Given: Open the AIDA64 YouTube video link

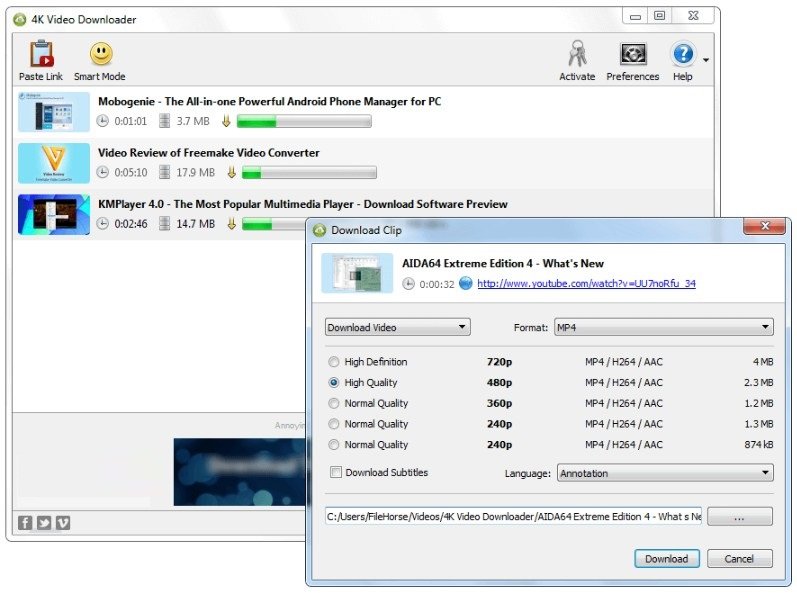Looking at the screenshot, I should [x=586, y=284].
